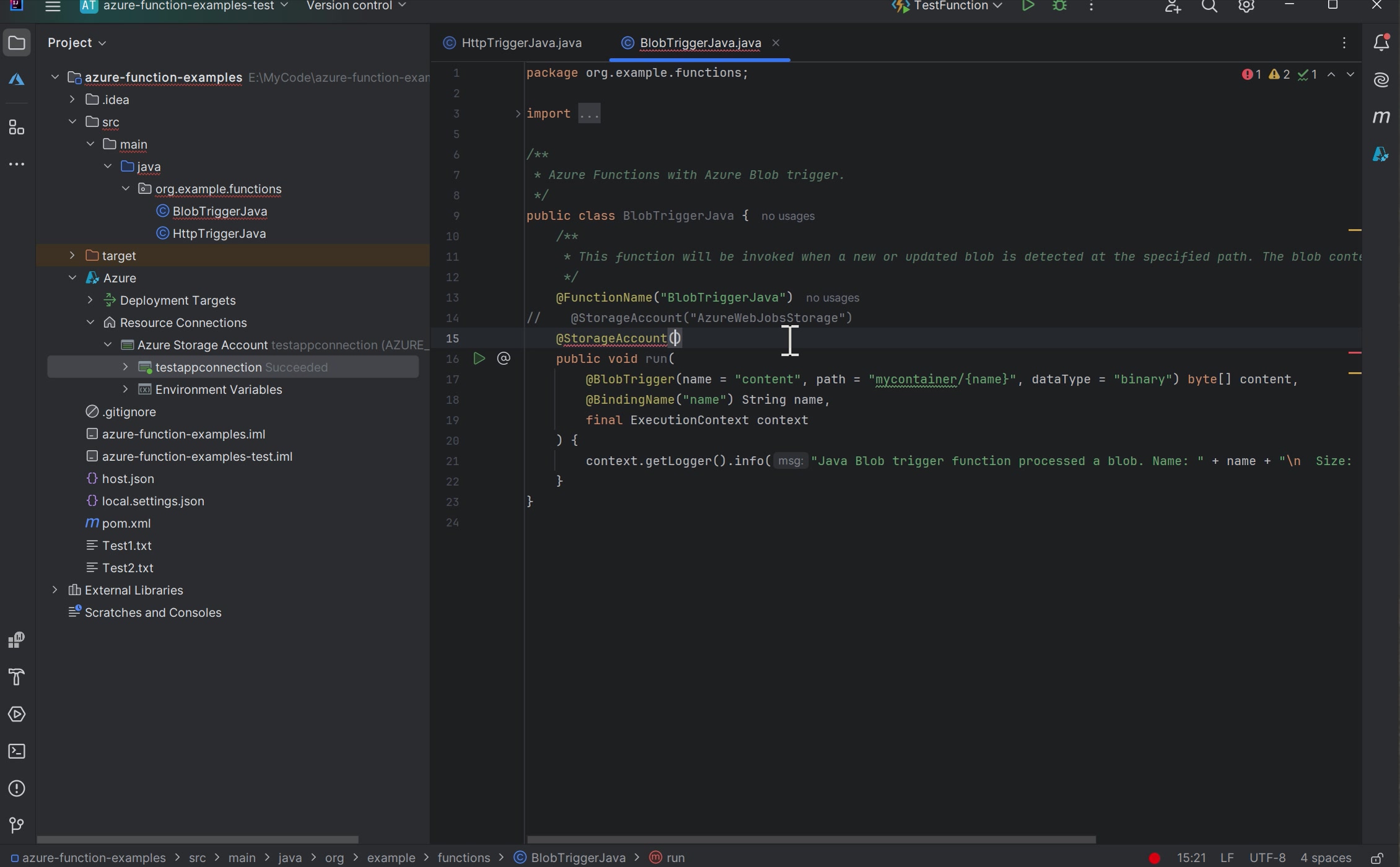Collapse Resource Connections node
The width and height of the screenshot is (1400, 867).
point(90,323)
